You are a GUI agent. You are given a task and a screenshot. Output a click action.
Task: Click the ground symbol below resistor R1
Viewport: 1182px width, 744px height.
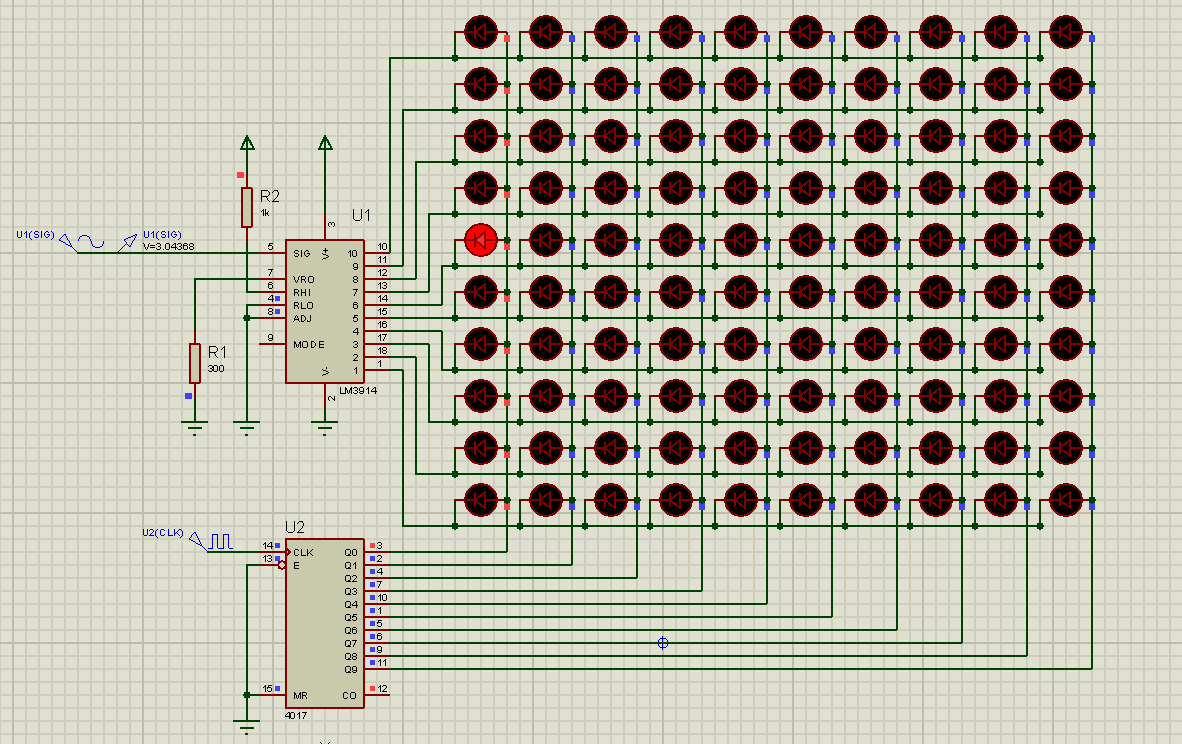tap(195, 428)
